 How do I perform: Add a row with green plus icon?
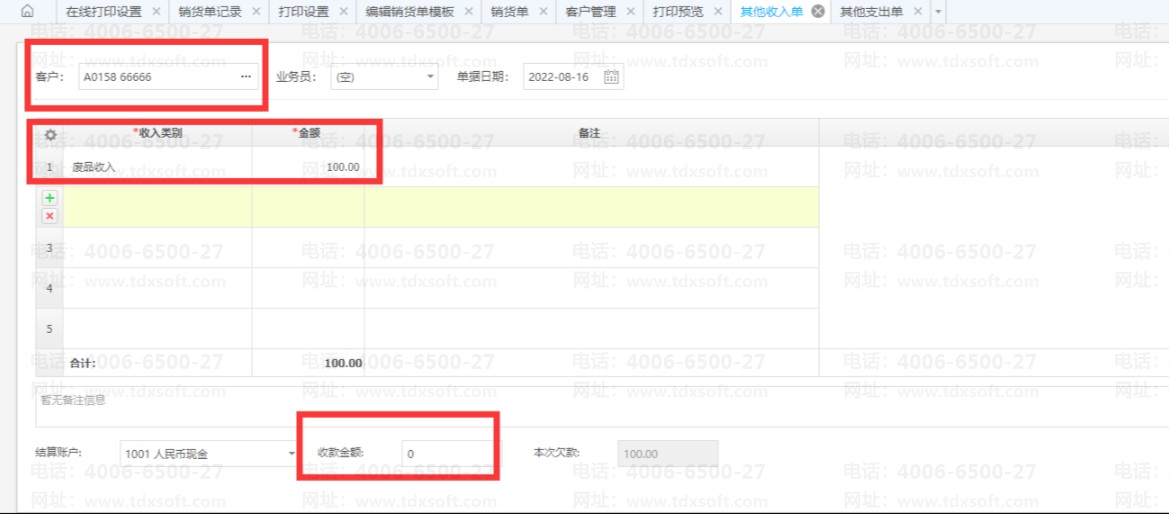(x=50, y=199)
